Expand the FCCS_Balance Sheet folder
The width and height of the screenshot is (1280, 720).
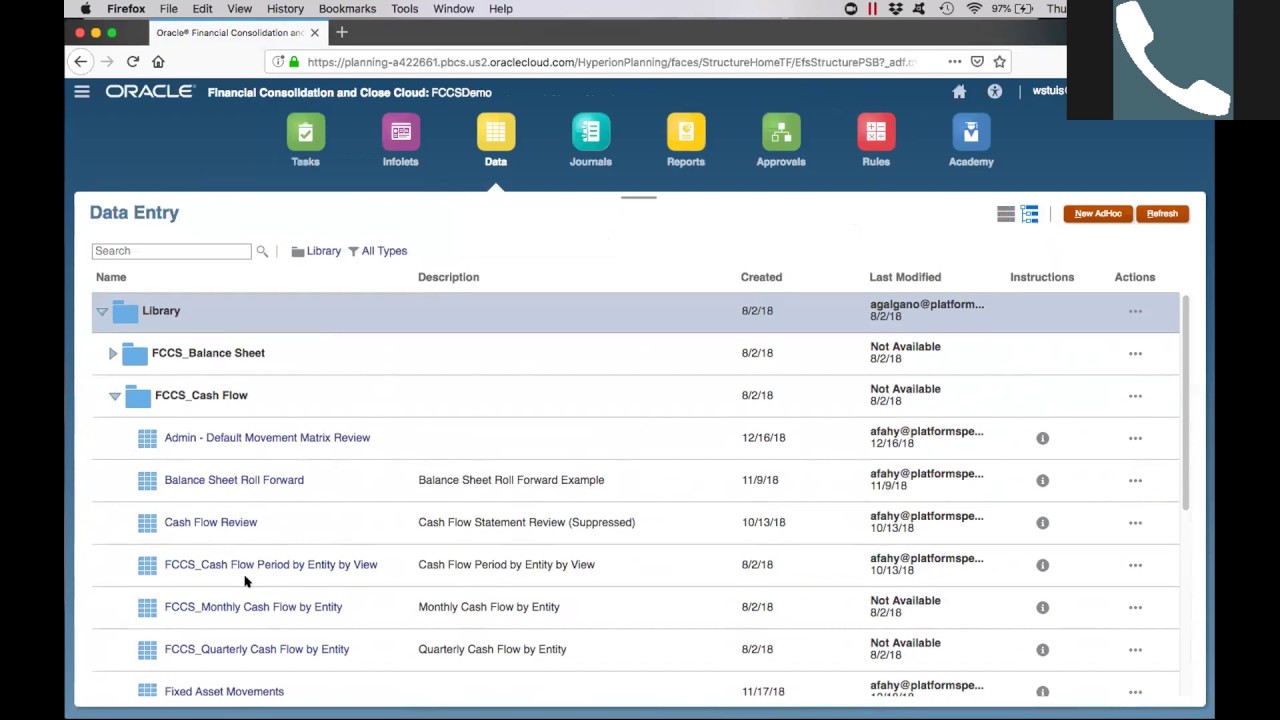(113, 353)
